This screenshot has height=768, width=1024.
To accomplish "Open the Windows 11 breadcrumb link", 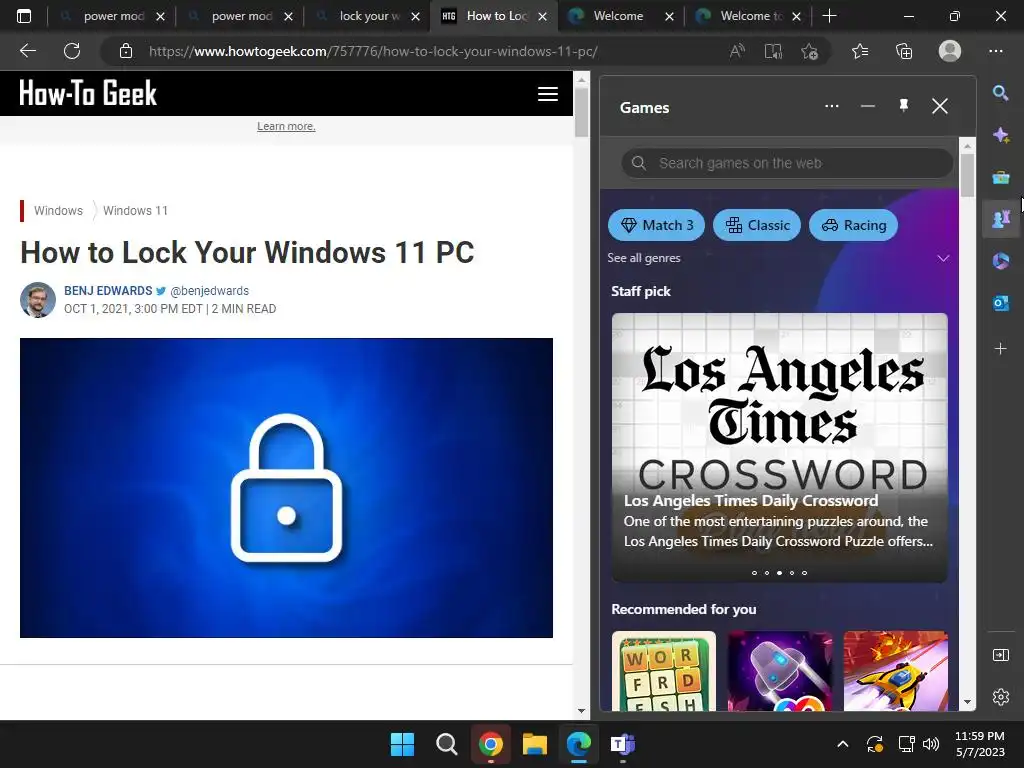I will 135,210.
